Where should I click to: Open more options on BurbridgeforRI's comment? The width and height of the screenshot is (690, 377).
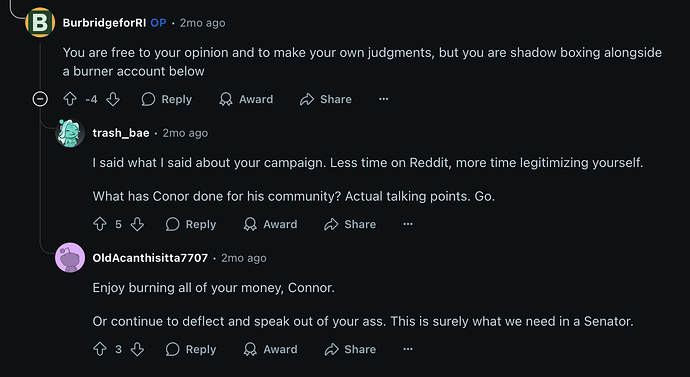pyautogui.click(x=384, y=99)
